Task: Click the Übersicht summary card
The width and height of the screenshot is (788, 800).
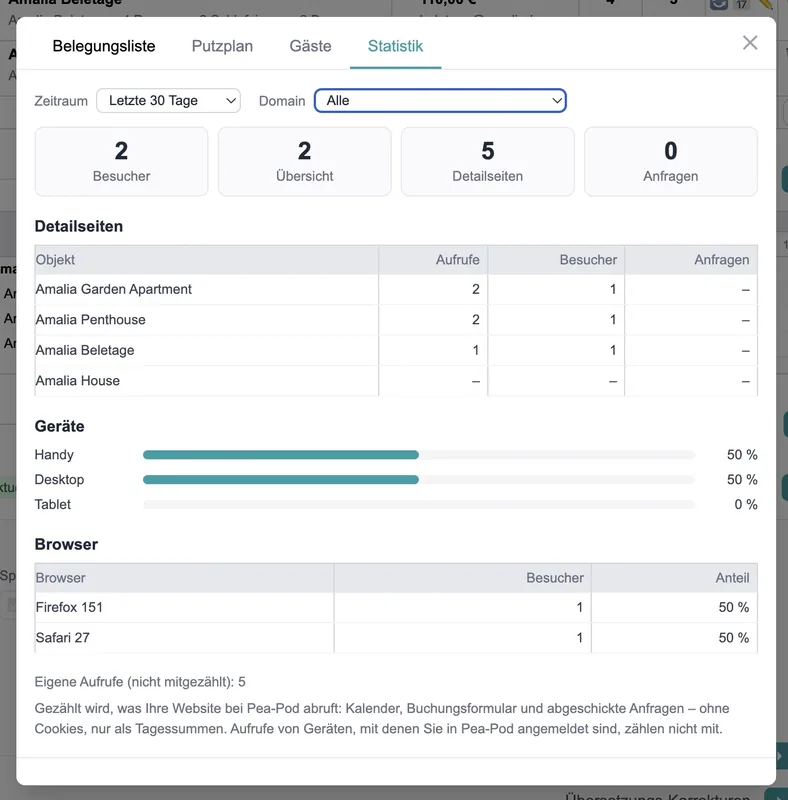Action: pyautogui.click(x=305, y=161)
